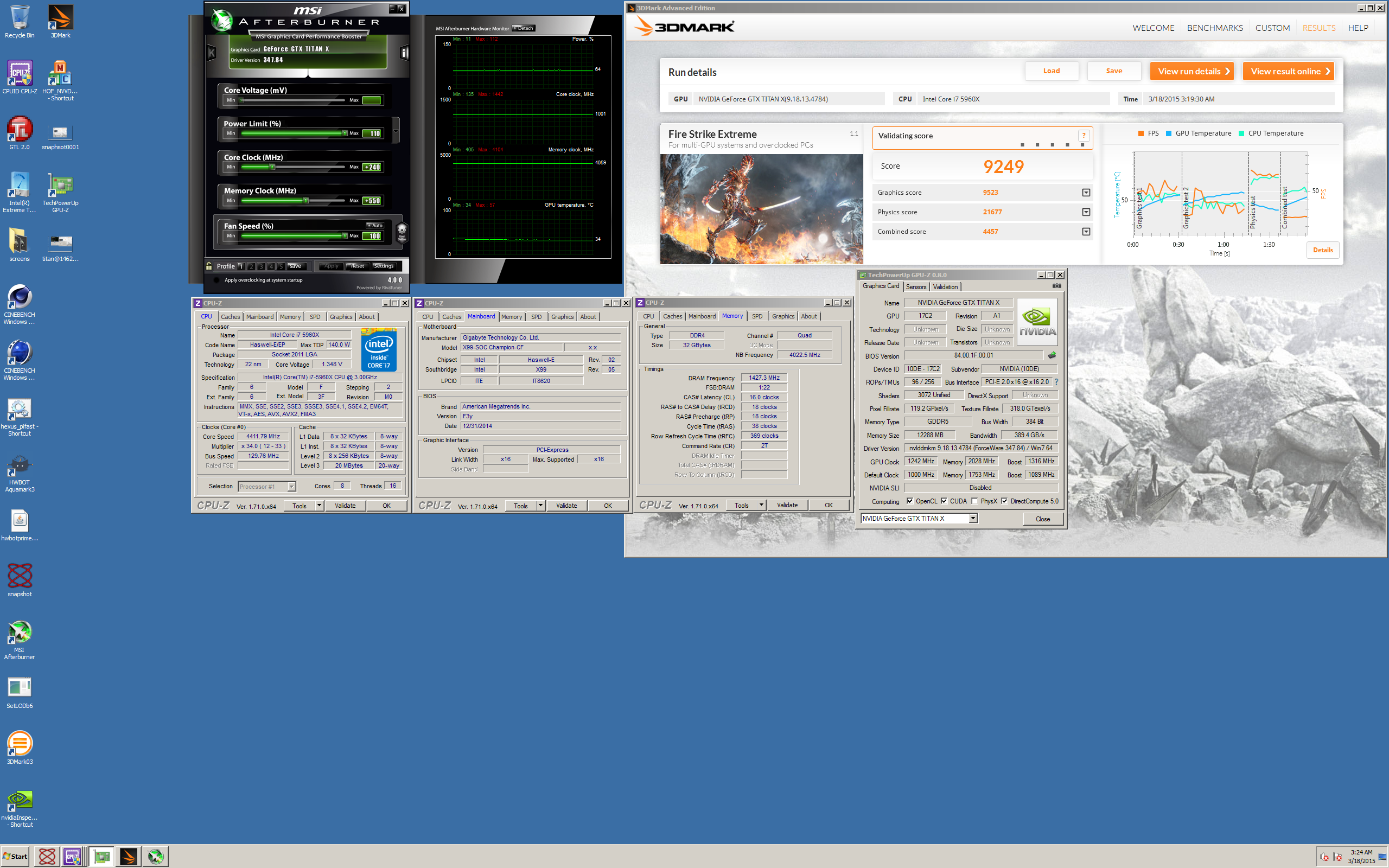Click the GPU-Z taskbar icon

pyautogui.click(x=101, y=857)
